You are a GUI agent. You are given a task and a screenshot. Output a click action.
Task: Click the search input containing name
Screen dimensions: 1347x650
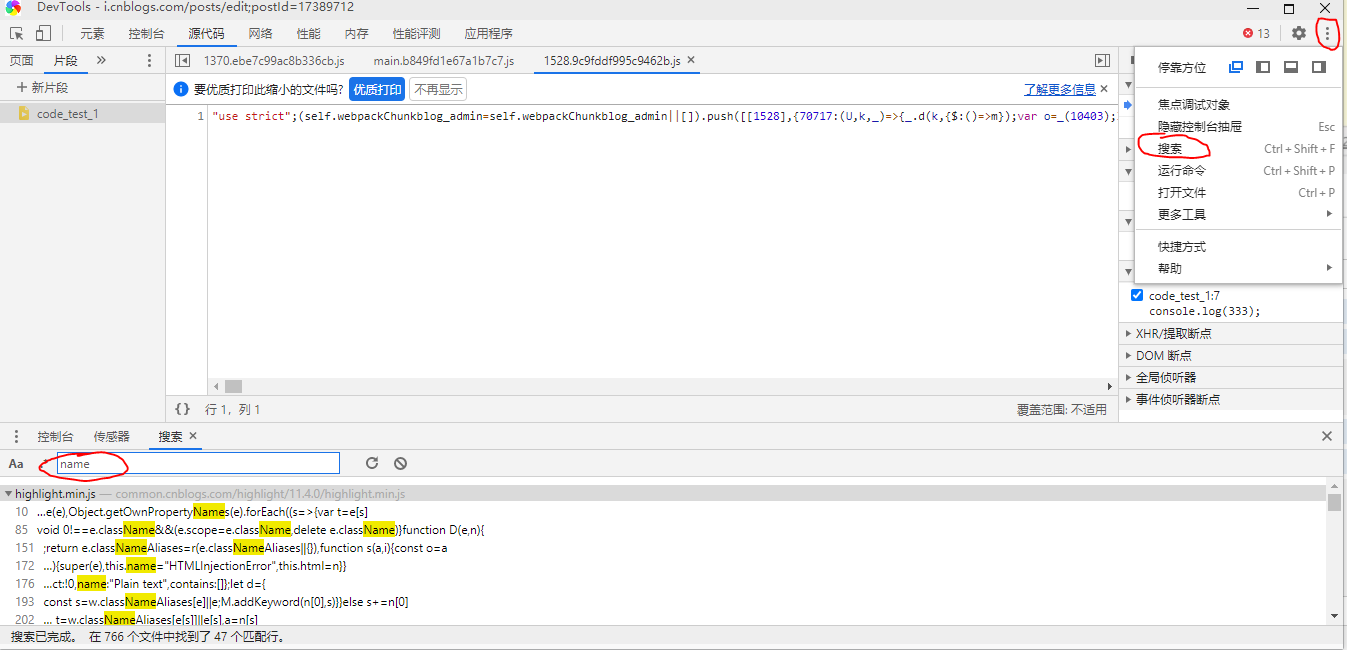(x=198, y=463)
